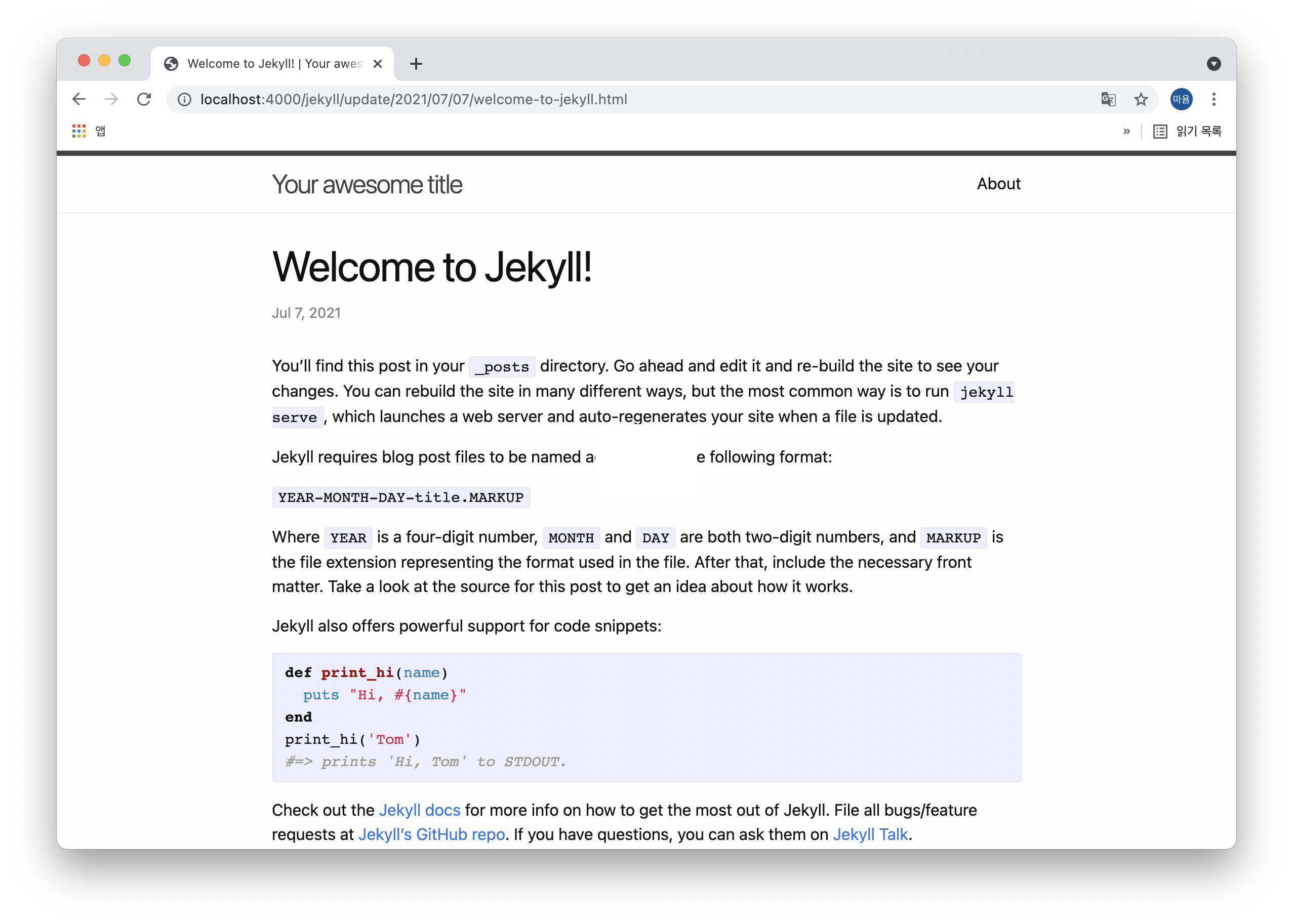Viewport: 1293px width, 924px height.
Task: Click the Your awesome title link
Action: (x=367, y=185)
